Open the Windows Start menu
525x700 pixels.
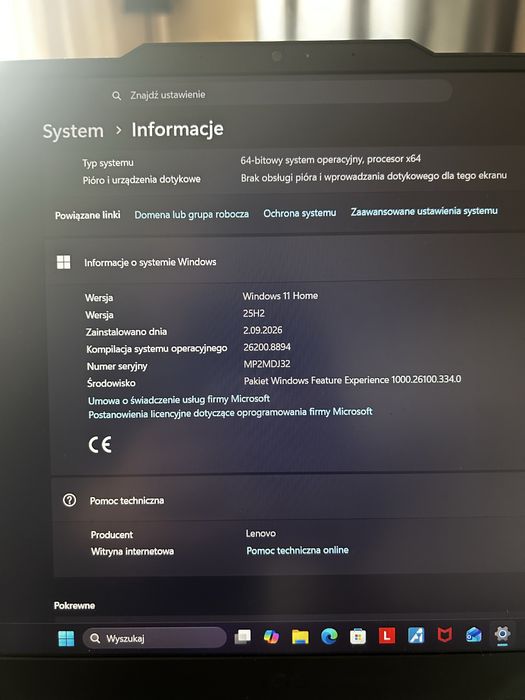[66, 638]
